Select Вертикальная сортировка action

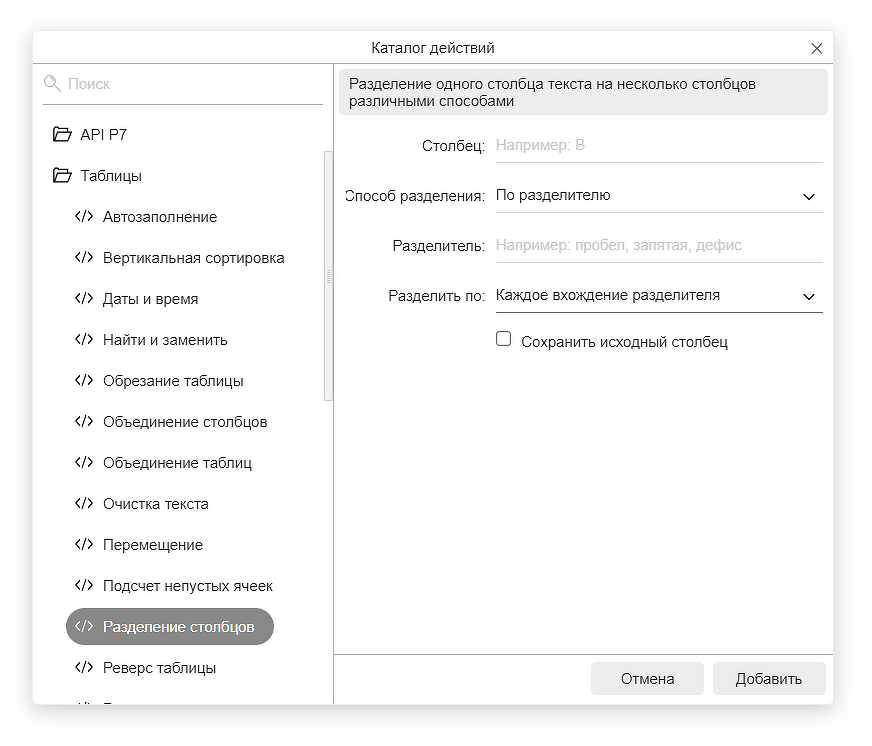[x=193, y=258]
